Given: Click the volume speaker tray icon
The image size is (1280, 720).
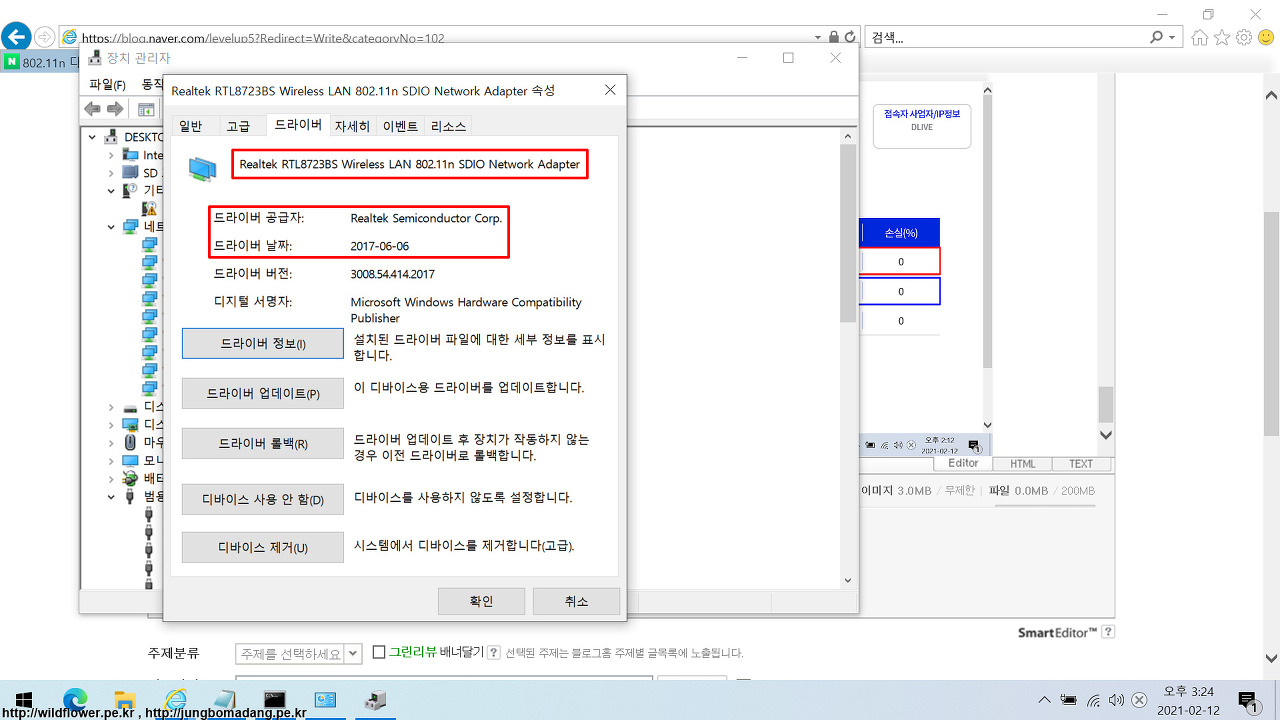Looking at the screenshot, I should click(x=1116, y=700).
